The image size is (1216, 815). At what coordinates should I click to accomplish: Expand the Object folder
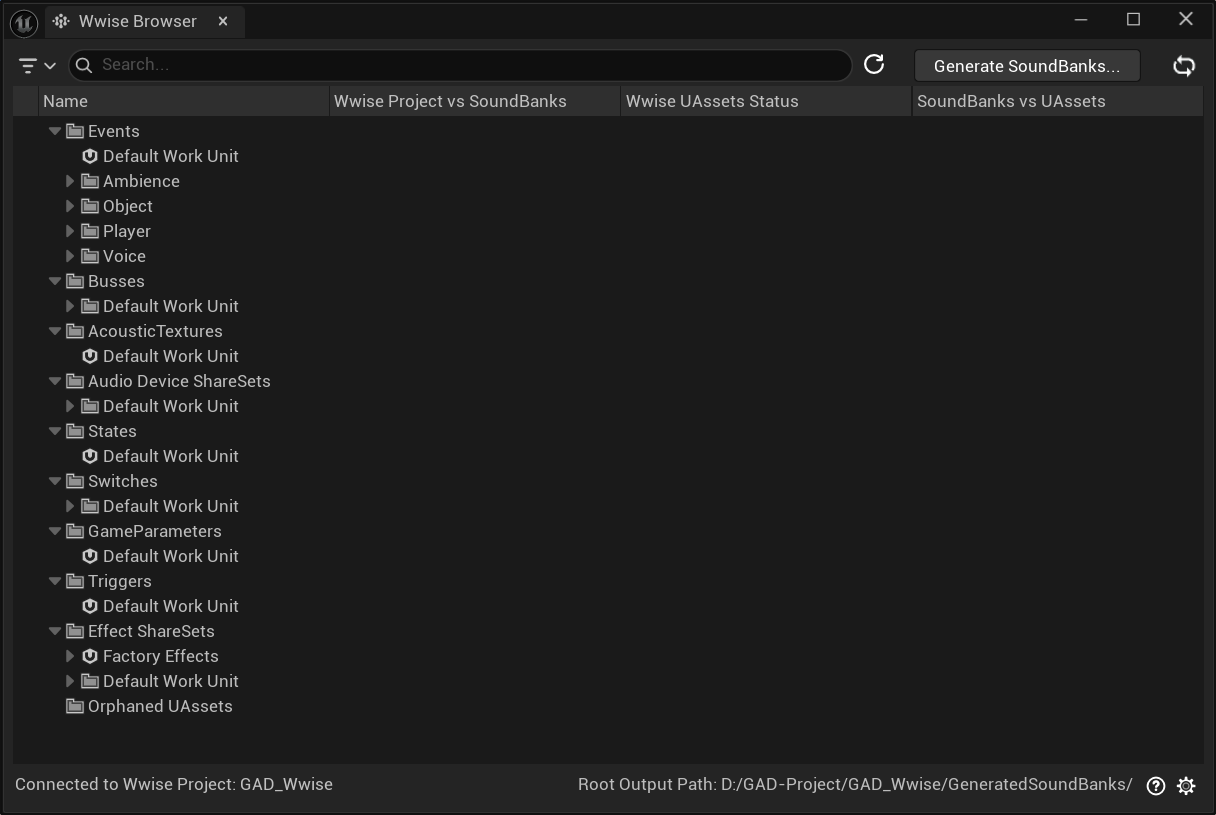pyautogui.click(x=70, y=206)
